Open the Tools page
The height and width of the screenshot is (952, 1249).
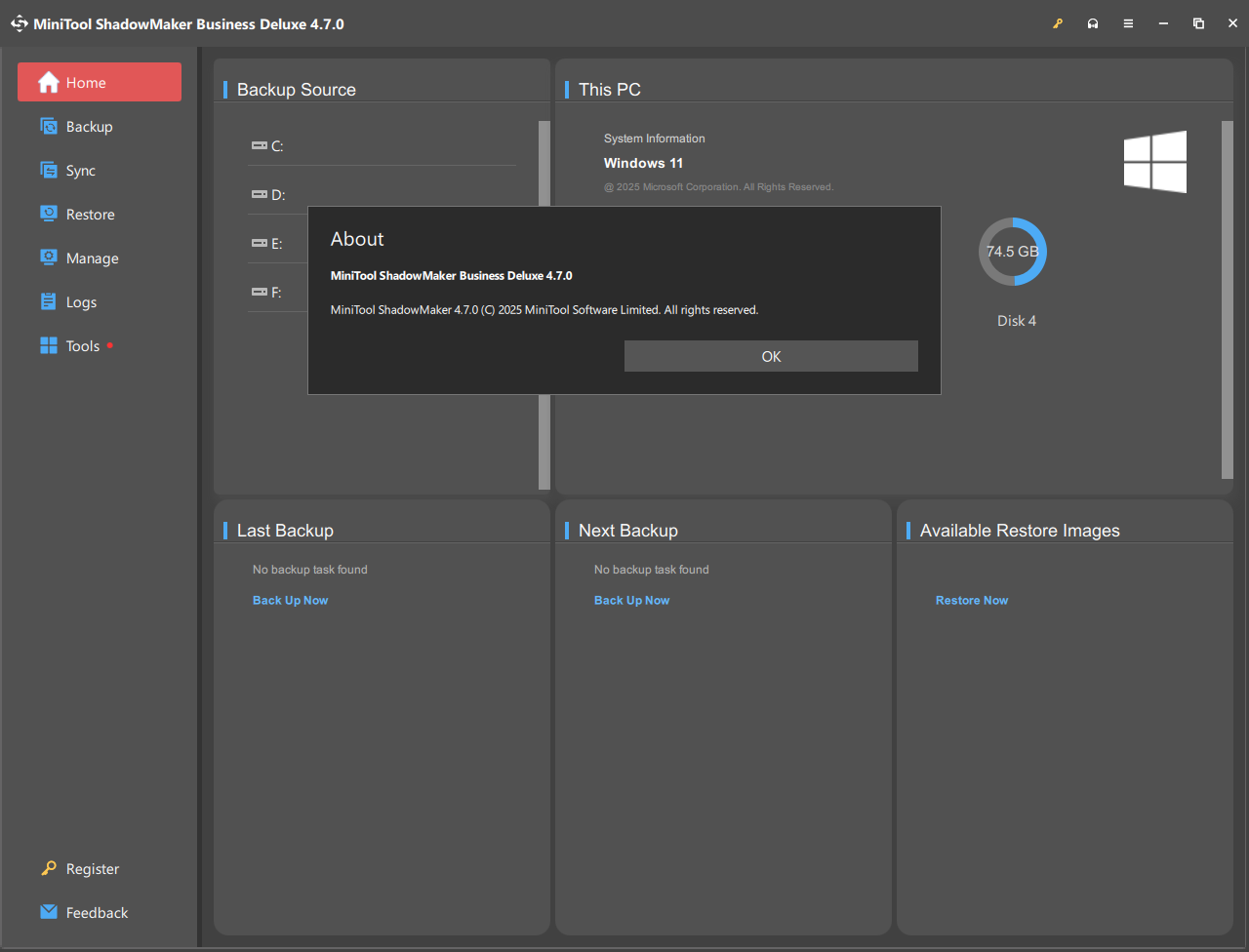(x=100, y=346)
